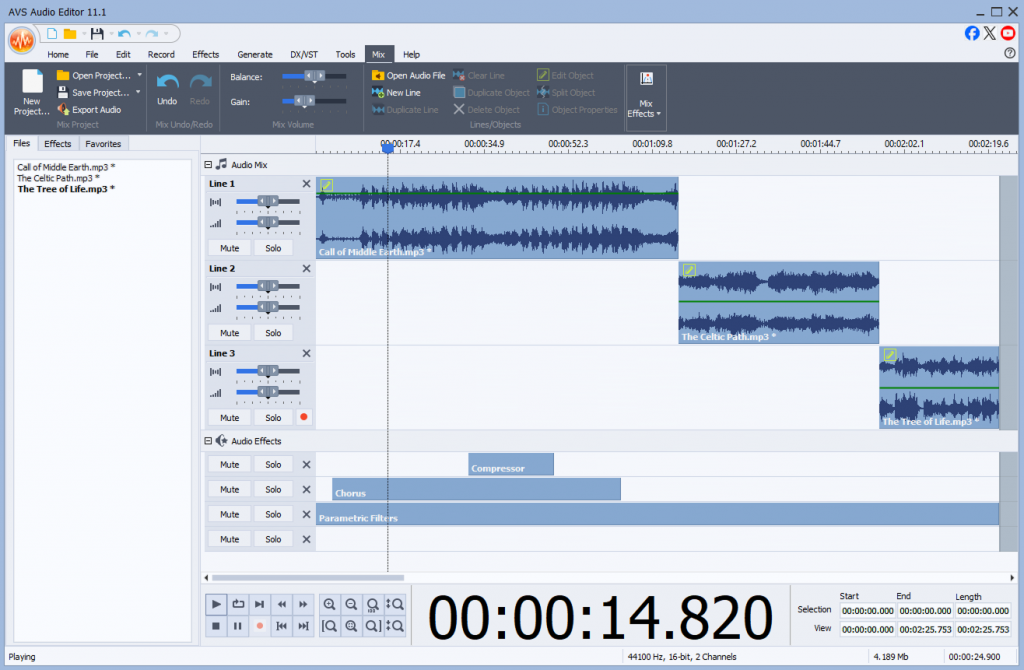
Task: Mute Line 1 track
Action: 229,248
